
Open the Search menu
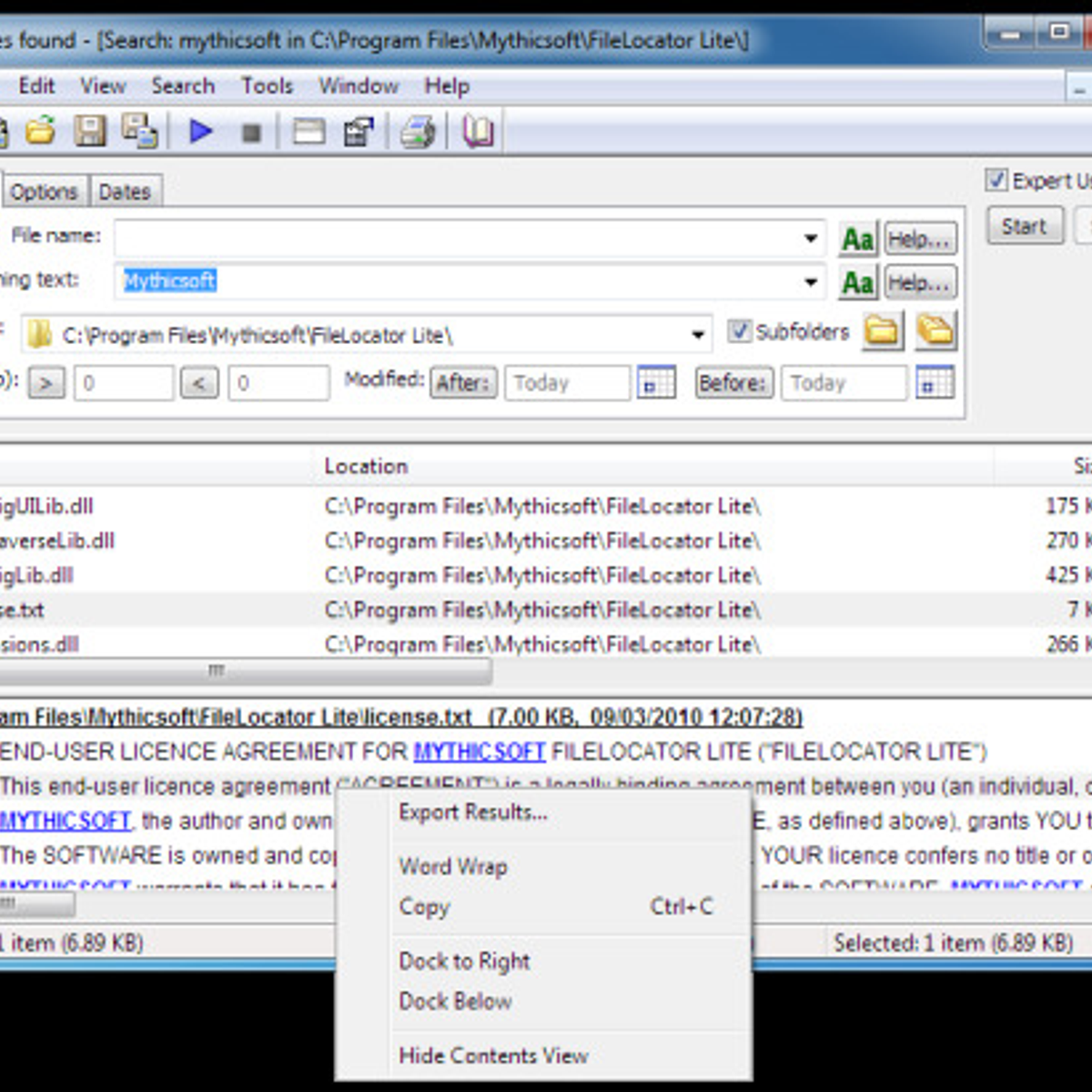pyautogui.click(x=183, y=86)
